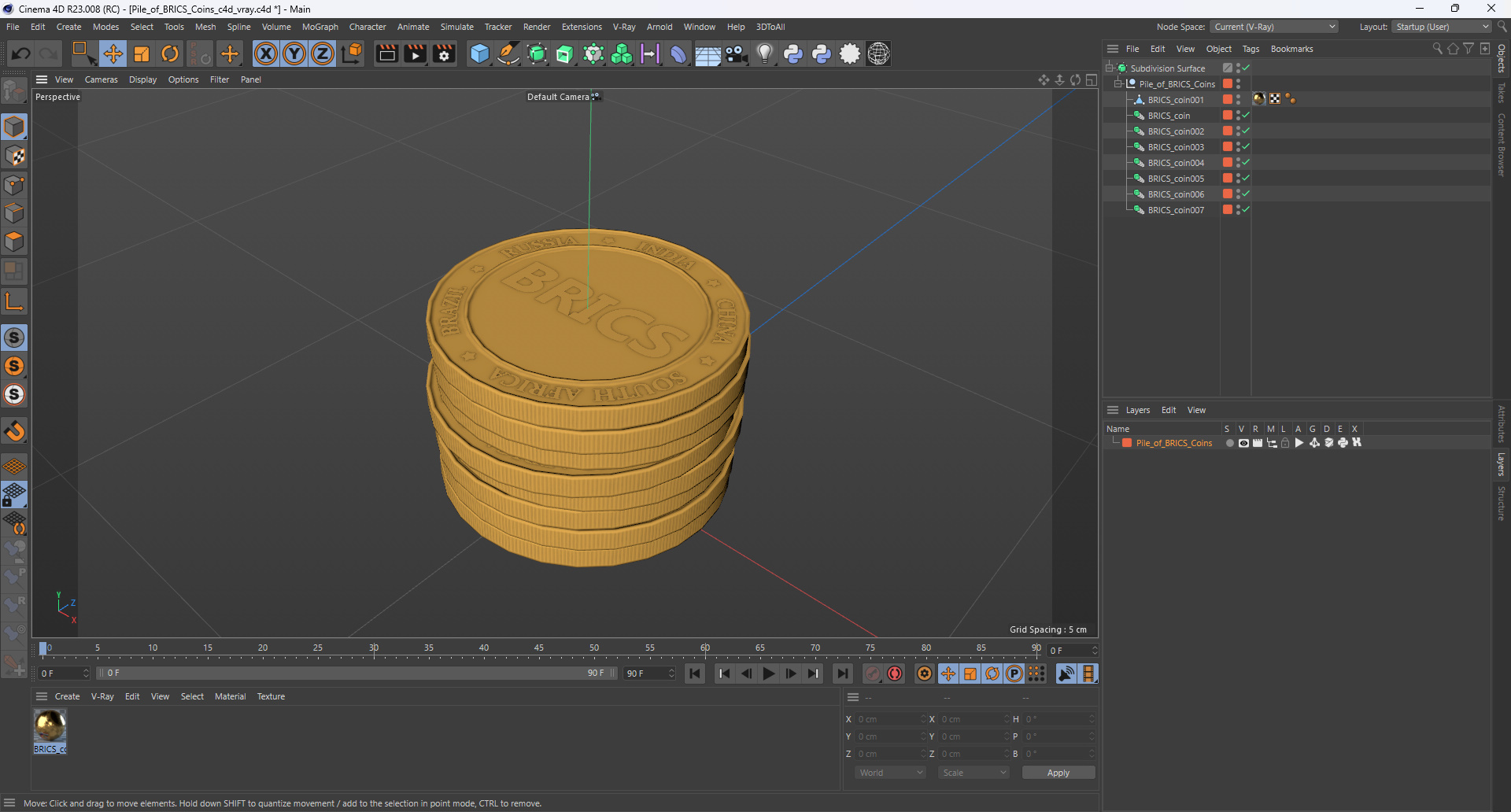Click the Workplane grid icon

click(14, 467)
